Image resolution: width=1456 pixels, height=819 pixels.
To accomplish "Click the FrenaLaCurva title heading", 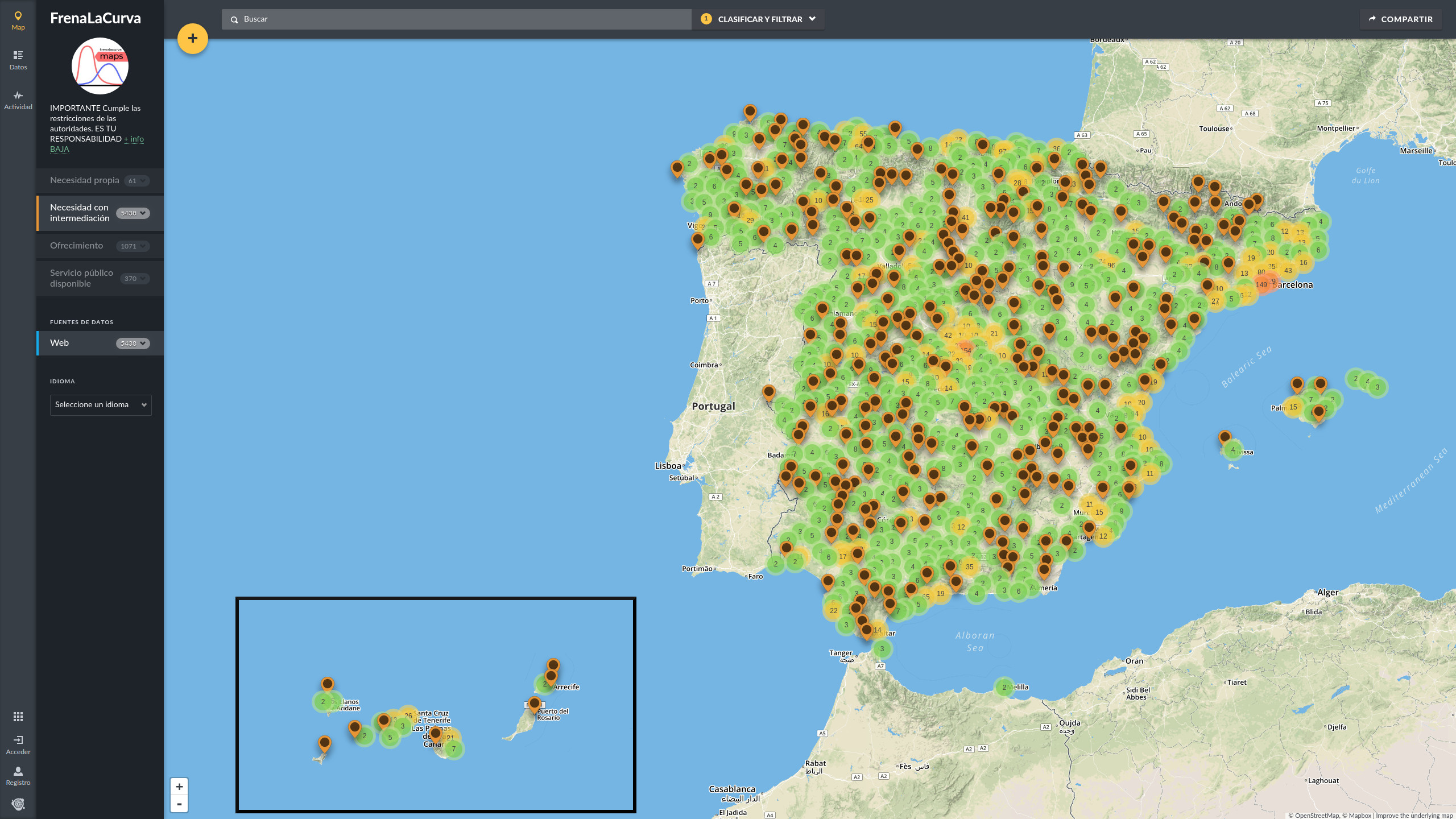I will click(x=96, y=18).
